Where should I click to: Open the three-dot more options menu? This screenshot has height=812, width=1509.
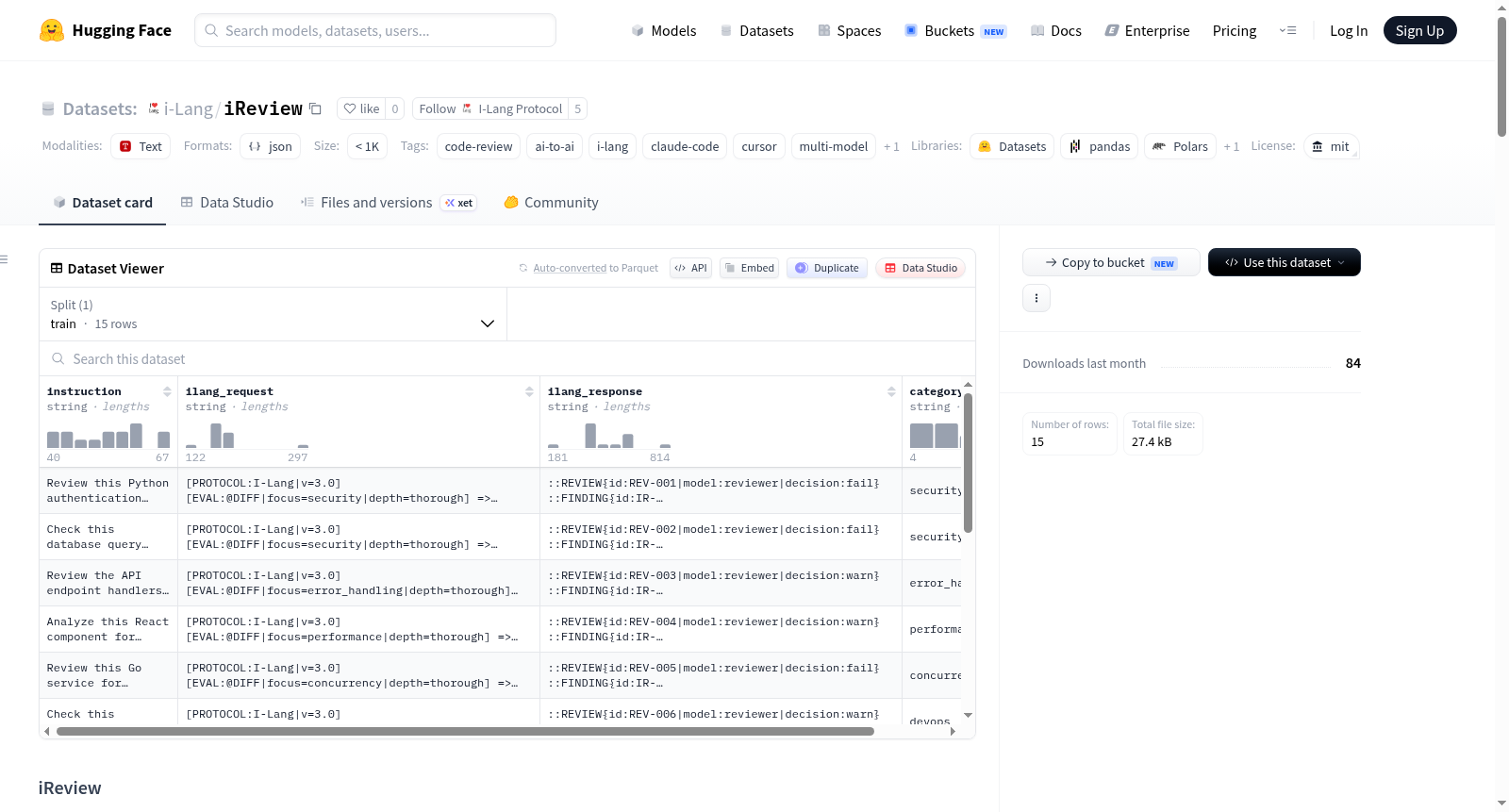click(1036, 298)
